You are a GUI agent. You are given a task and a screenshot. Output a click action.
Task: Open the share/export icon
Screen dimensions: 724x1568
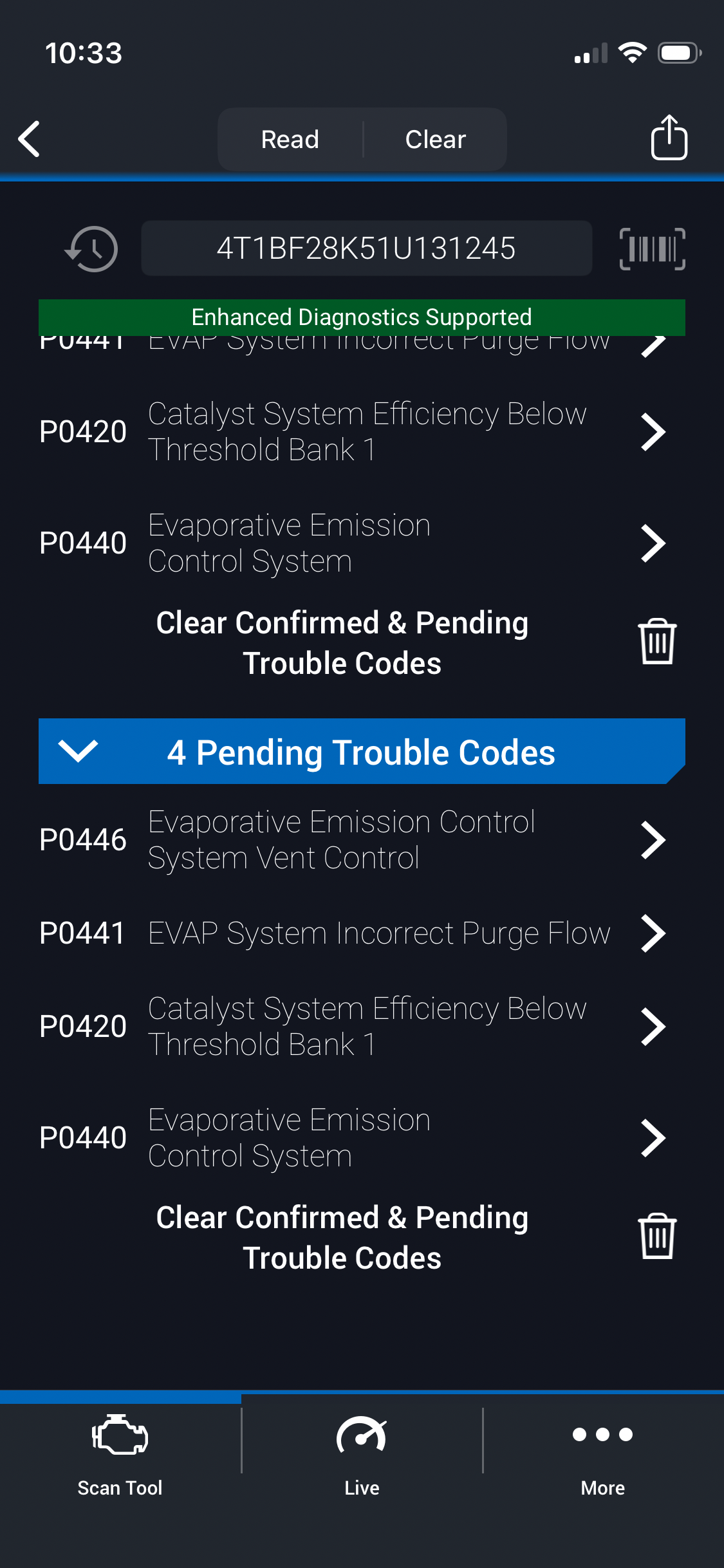coord(669,138)
